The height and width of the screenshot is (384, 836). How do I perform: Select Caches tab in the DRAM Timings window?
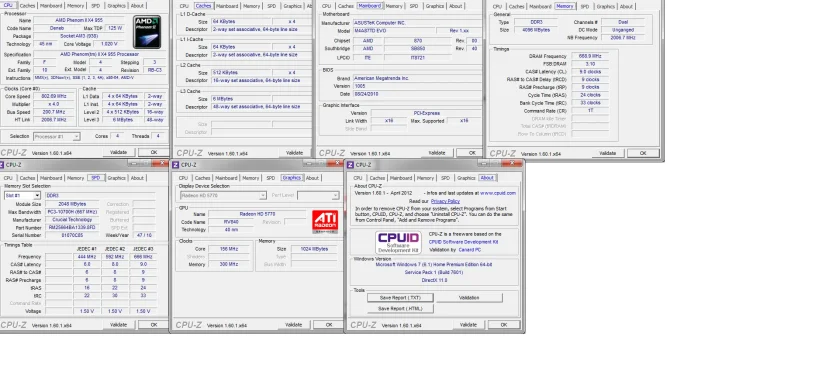coord(516,7)
